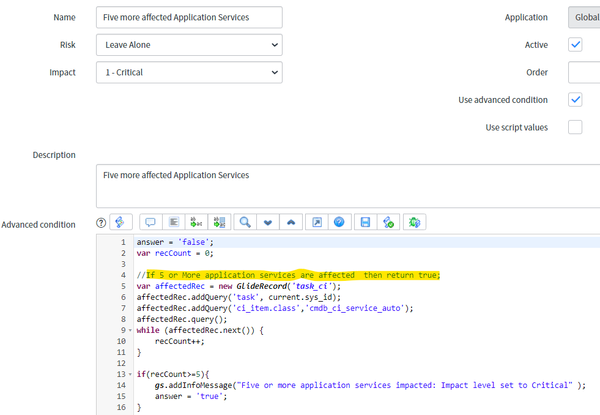Click the script editor help question-mark icon
This screenshot has height=415, width=600.
coord(101,223)
